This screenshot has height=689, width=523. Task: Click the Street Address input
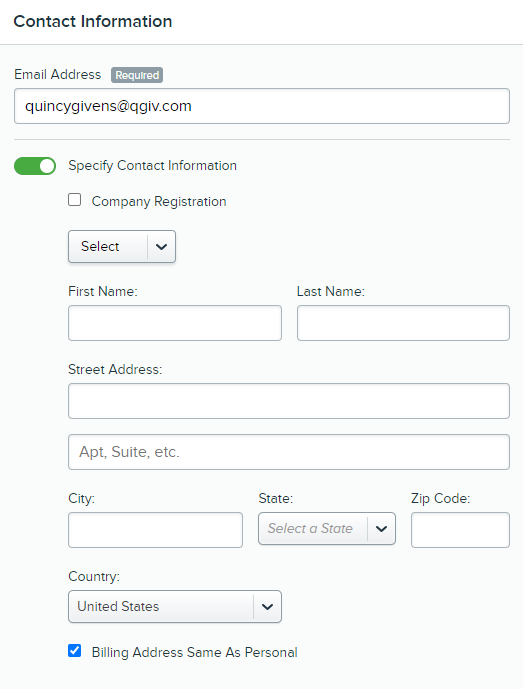[289, 401]
